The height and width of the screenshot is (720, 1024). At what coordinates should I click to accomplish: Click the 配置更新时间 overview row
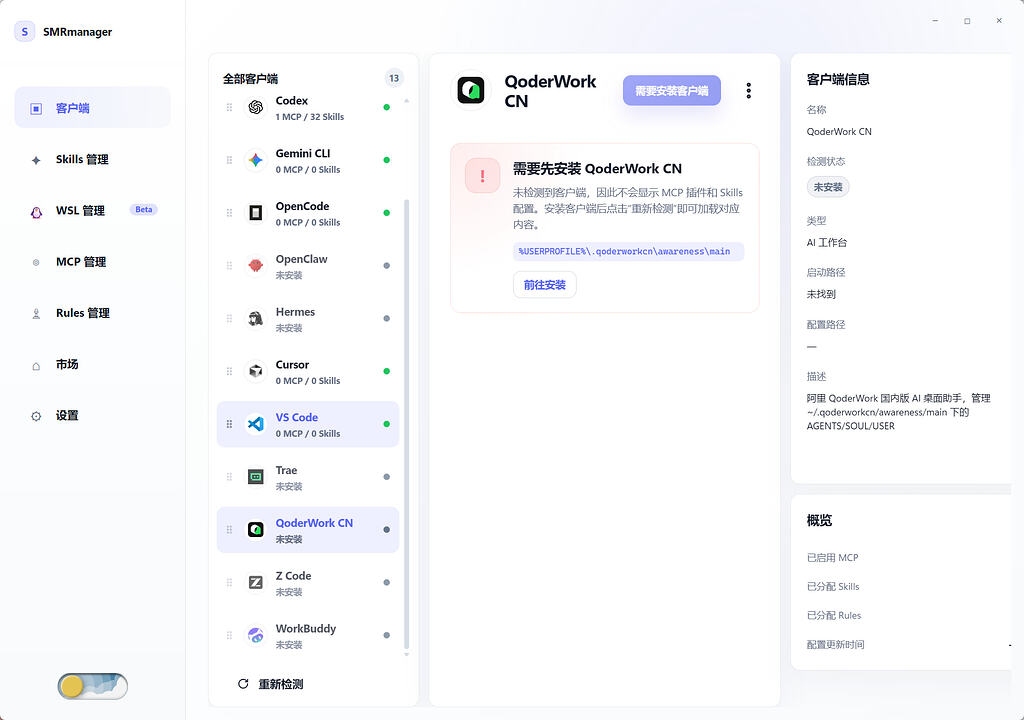(909, 645)
